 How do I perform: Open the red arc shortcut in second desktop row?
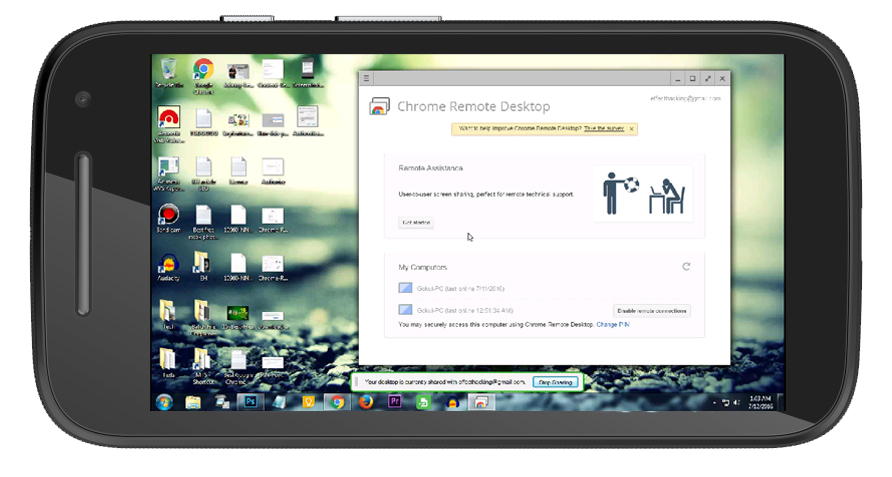click(x=168, y=124)
